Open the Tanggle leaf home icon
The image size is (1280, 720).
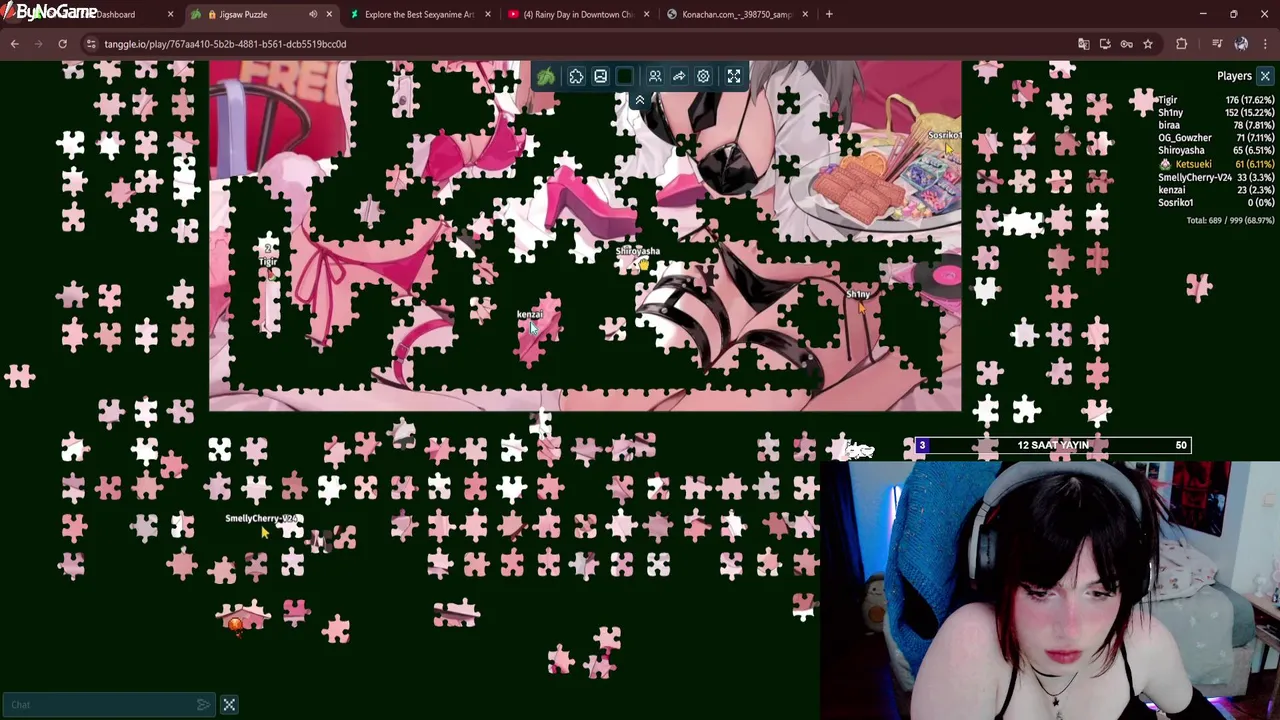coord(546,77)
